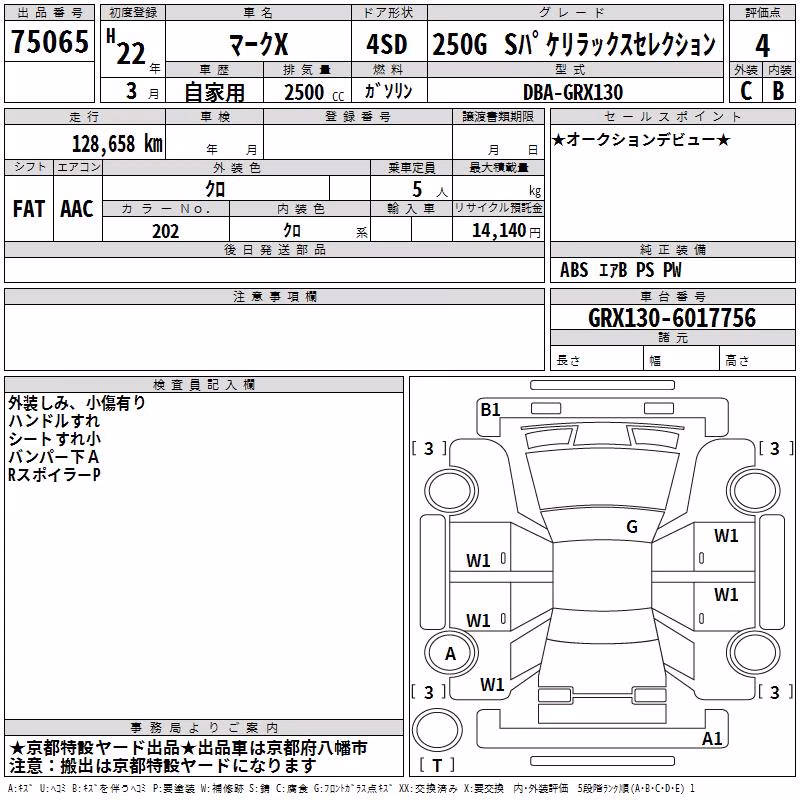Screen dimensions: 800x800
Task: Select the 自家用 vehicle history value
Action: (214, 92)
